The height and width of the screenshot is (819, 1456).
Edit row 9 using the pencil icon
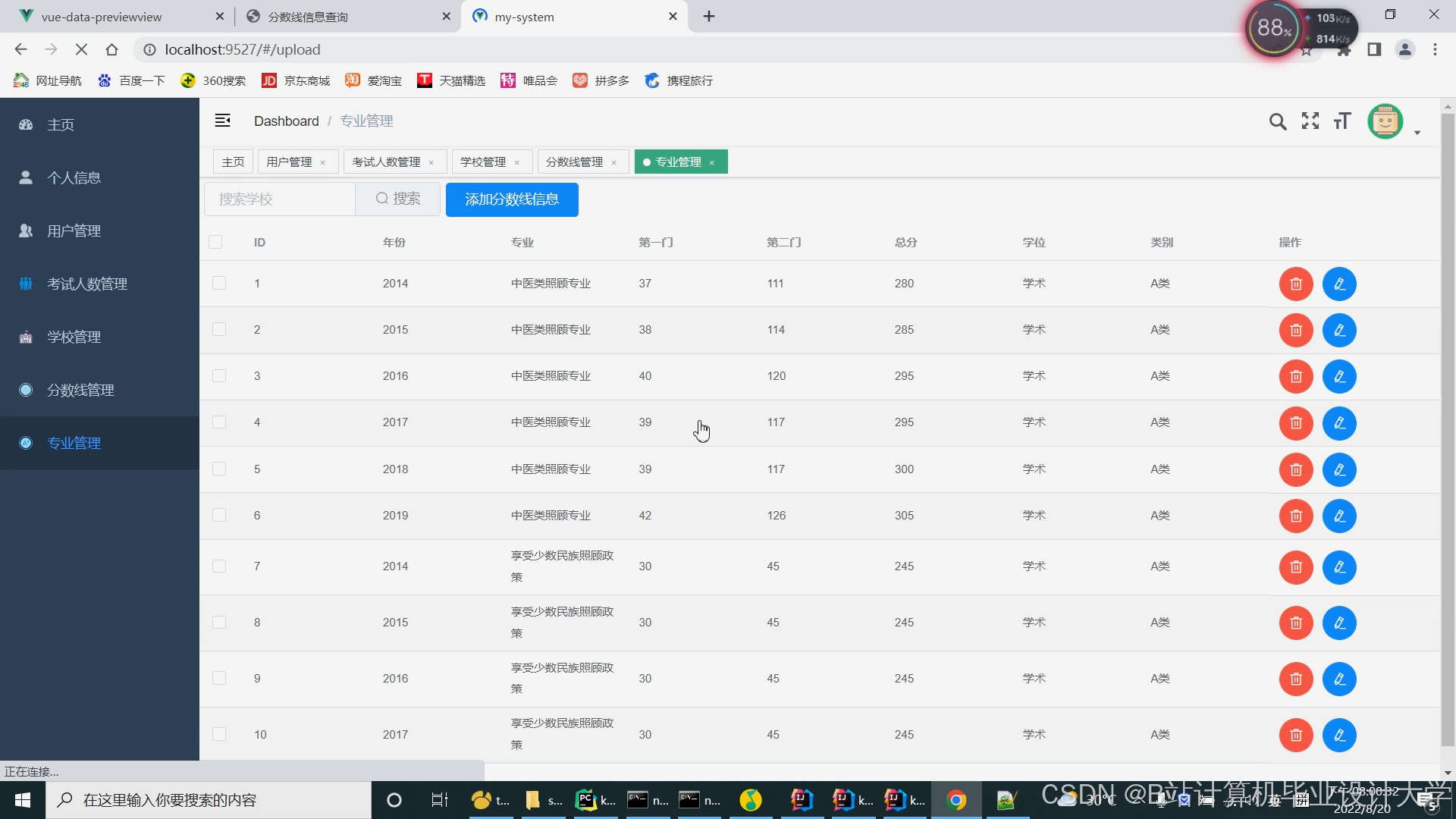(1339, 679)
